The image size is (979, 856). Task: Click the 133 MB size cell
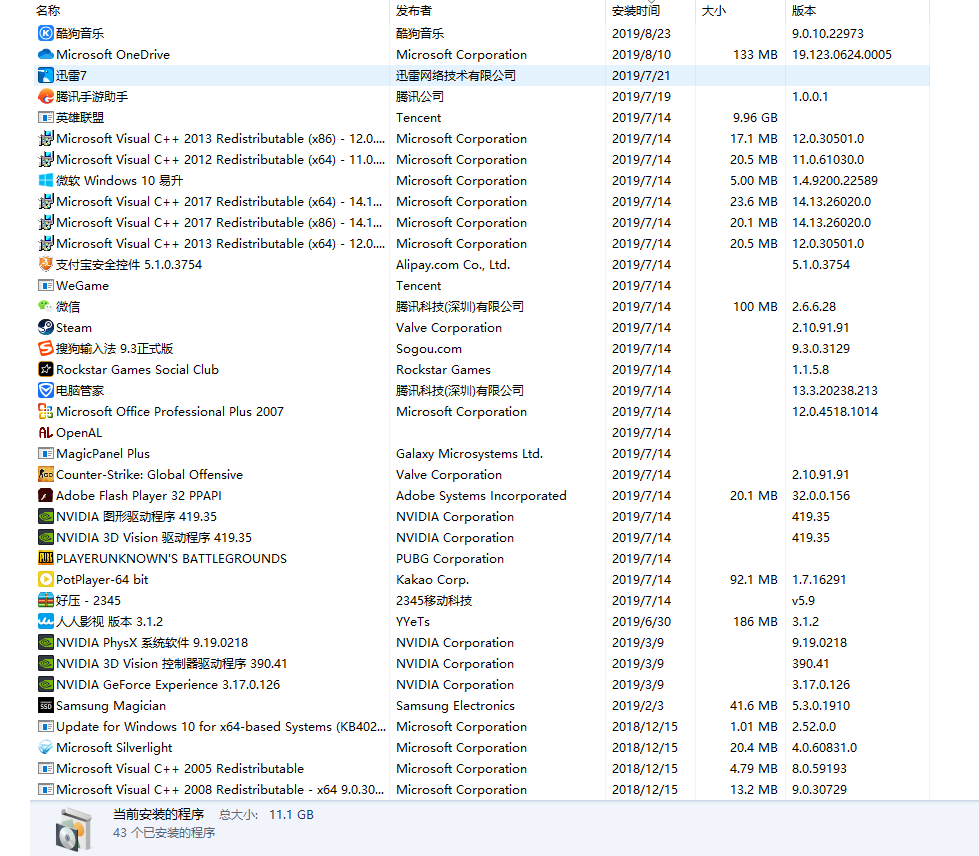tap(755, 54)
